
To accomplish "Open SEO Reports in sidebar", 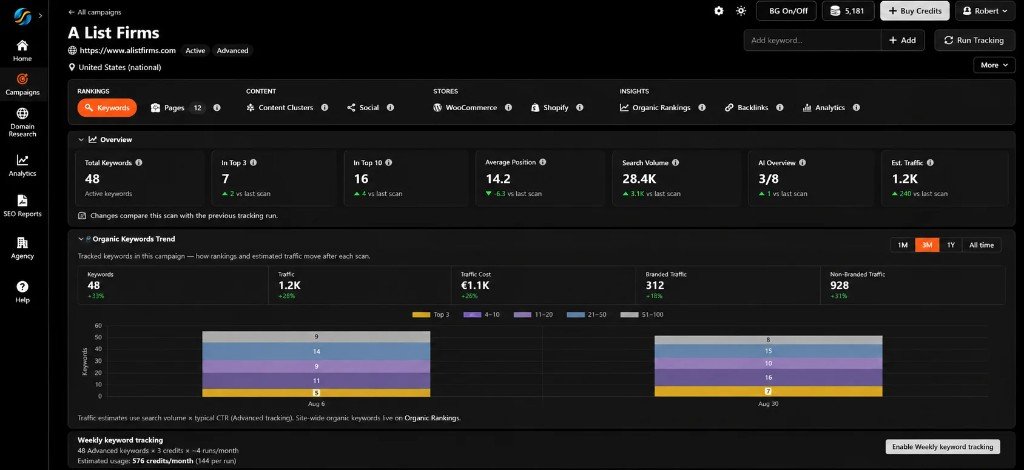I will (22, 206).
